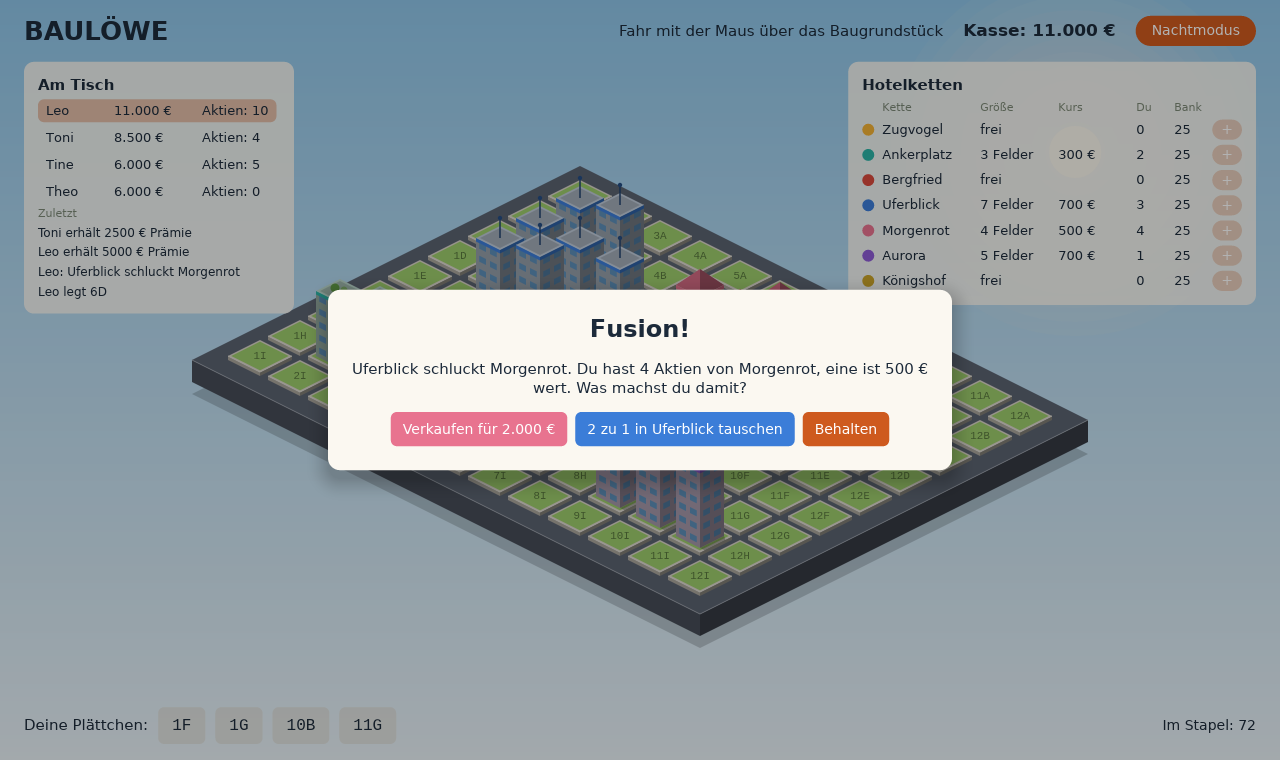Select board plot 3A
Screen dimensions: 1280x760
(x=660, y=236)
